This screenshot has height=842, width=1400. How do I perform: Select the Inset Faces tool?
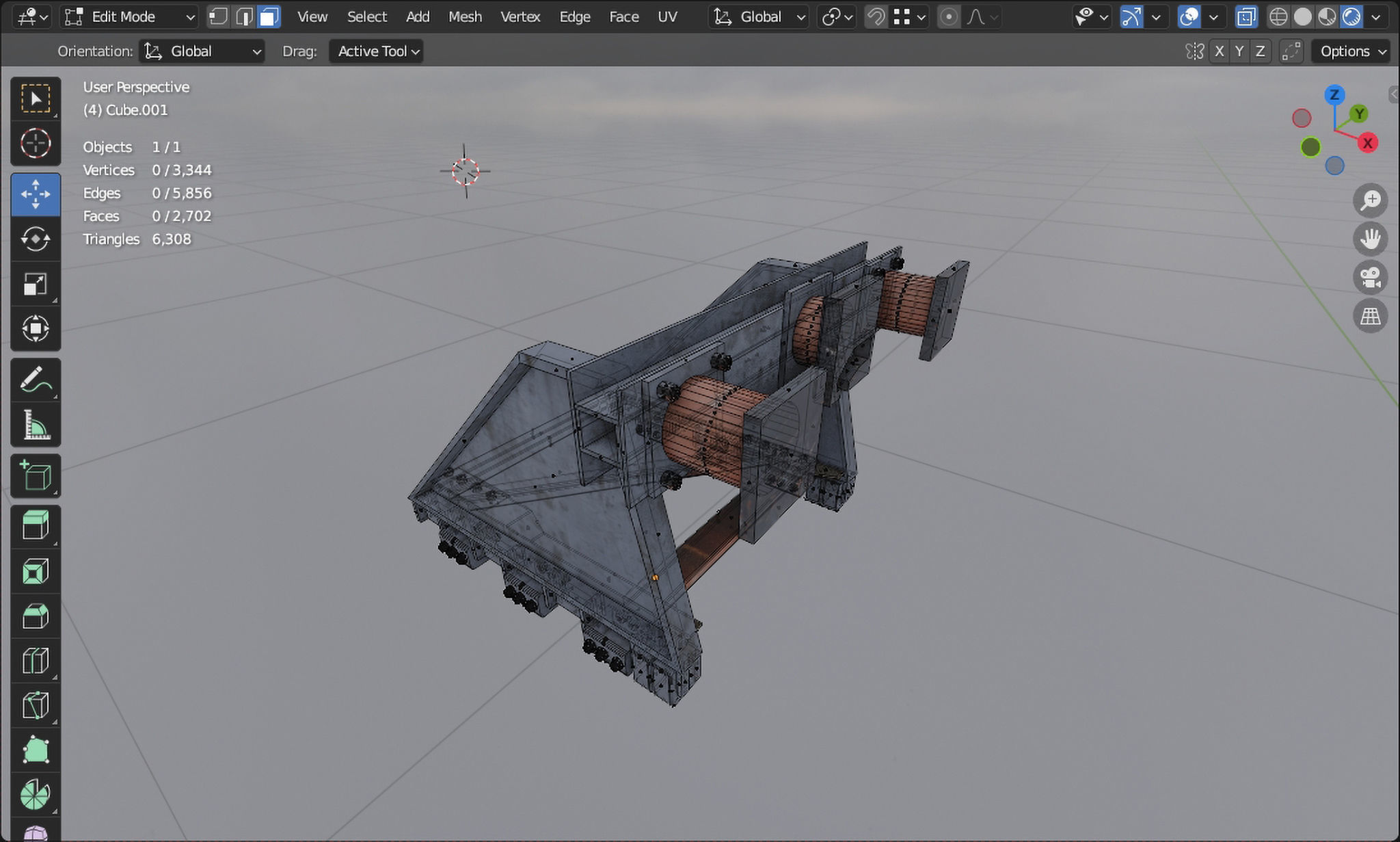pyautogui.click(x=36, y=571)
